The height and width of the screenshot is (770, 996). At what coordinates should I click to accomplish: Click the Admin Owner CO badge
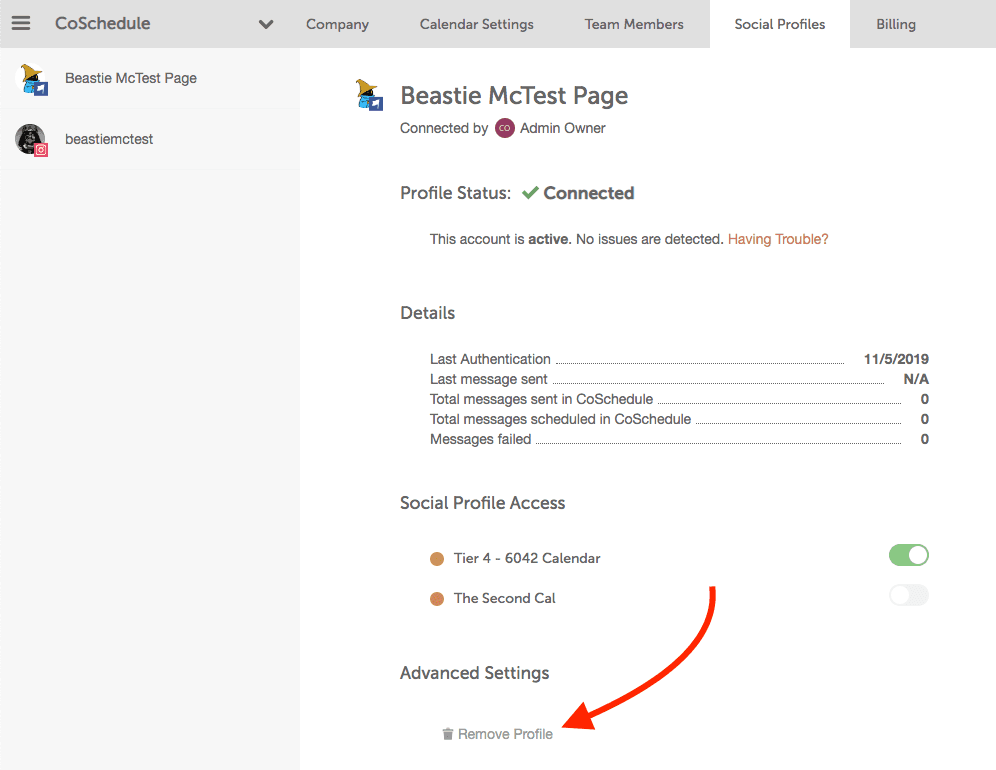point(504,128)
